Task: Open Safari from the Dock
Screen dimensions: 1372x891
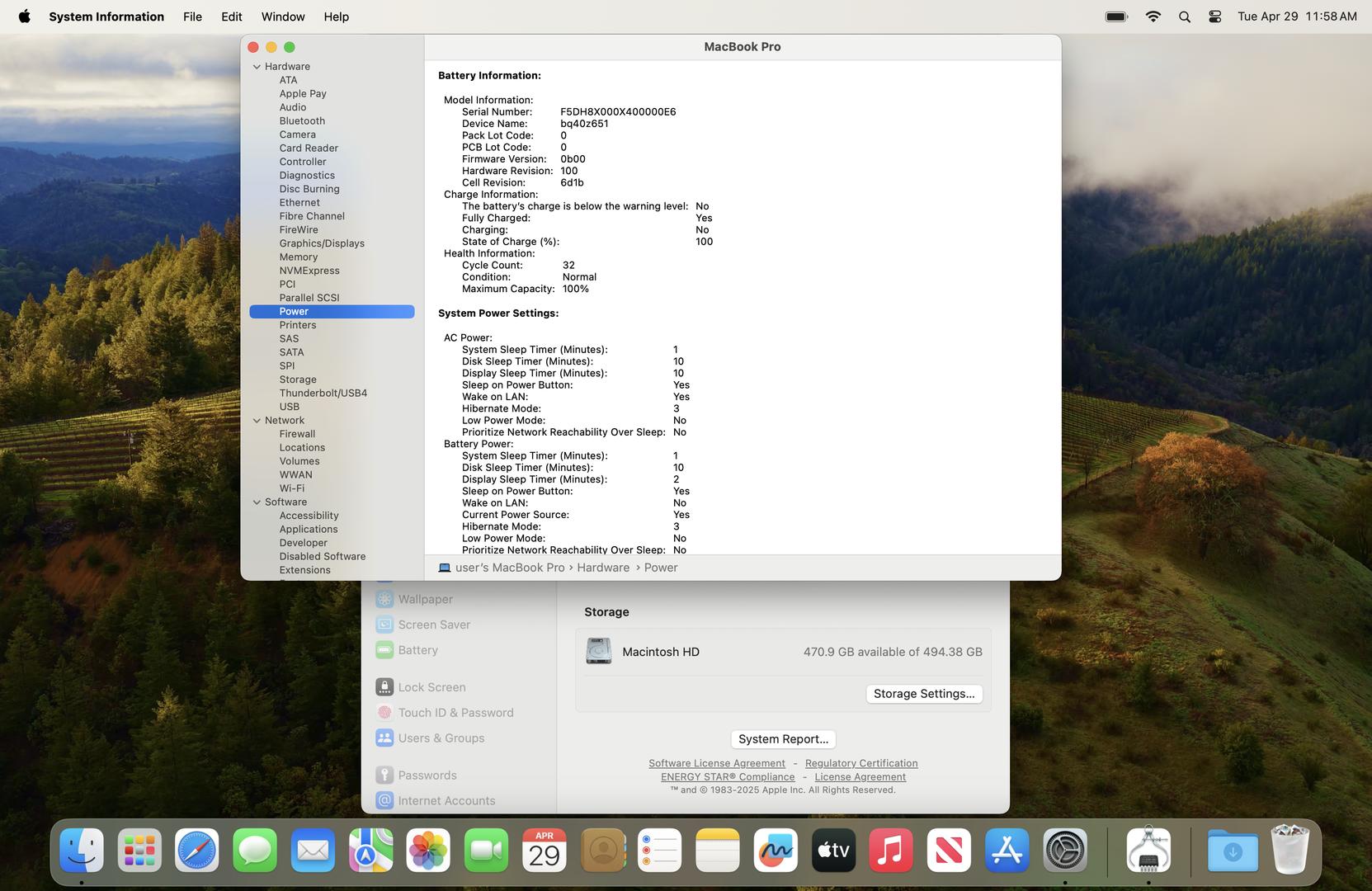Action: (196, 851)
